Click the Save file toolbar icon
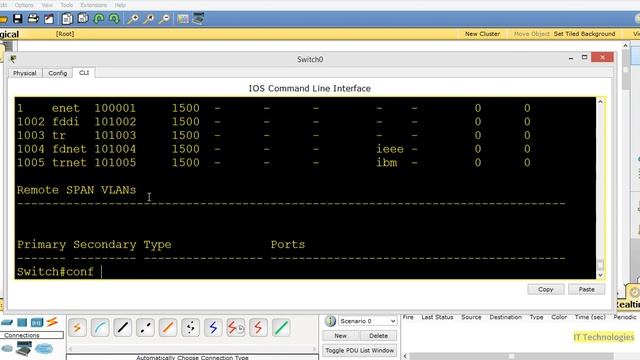640x360 pixels. [18, 19]
